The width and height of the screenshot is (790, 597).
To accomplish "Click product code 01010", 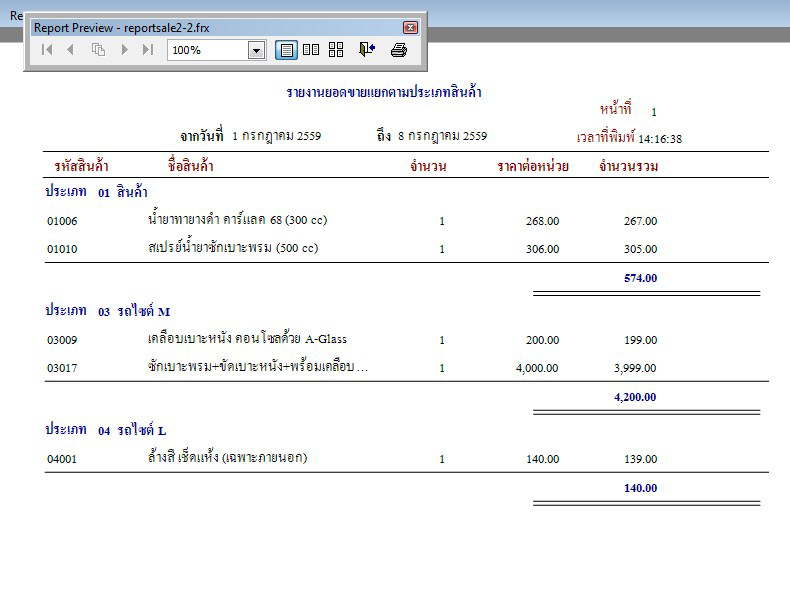I will [62, 249].
